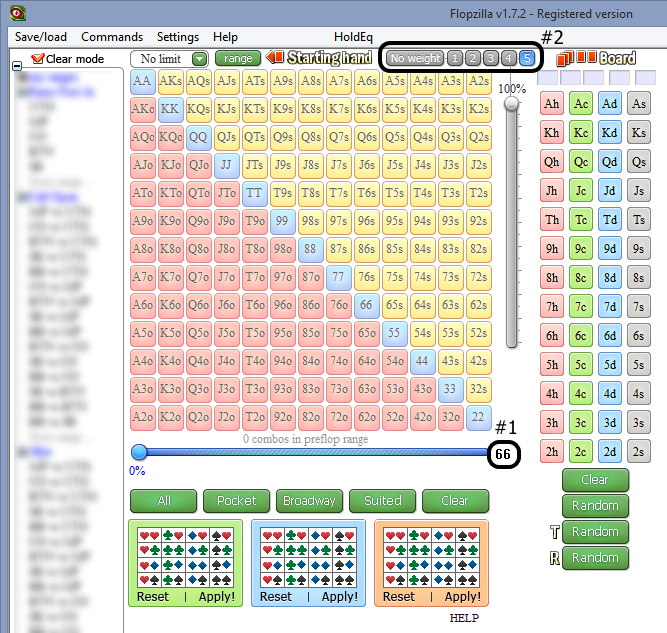Select weight number 4
This screenshot has height=633, width=667.
point(508,58)
